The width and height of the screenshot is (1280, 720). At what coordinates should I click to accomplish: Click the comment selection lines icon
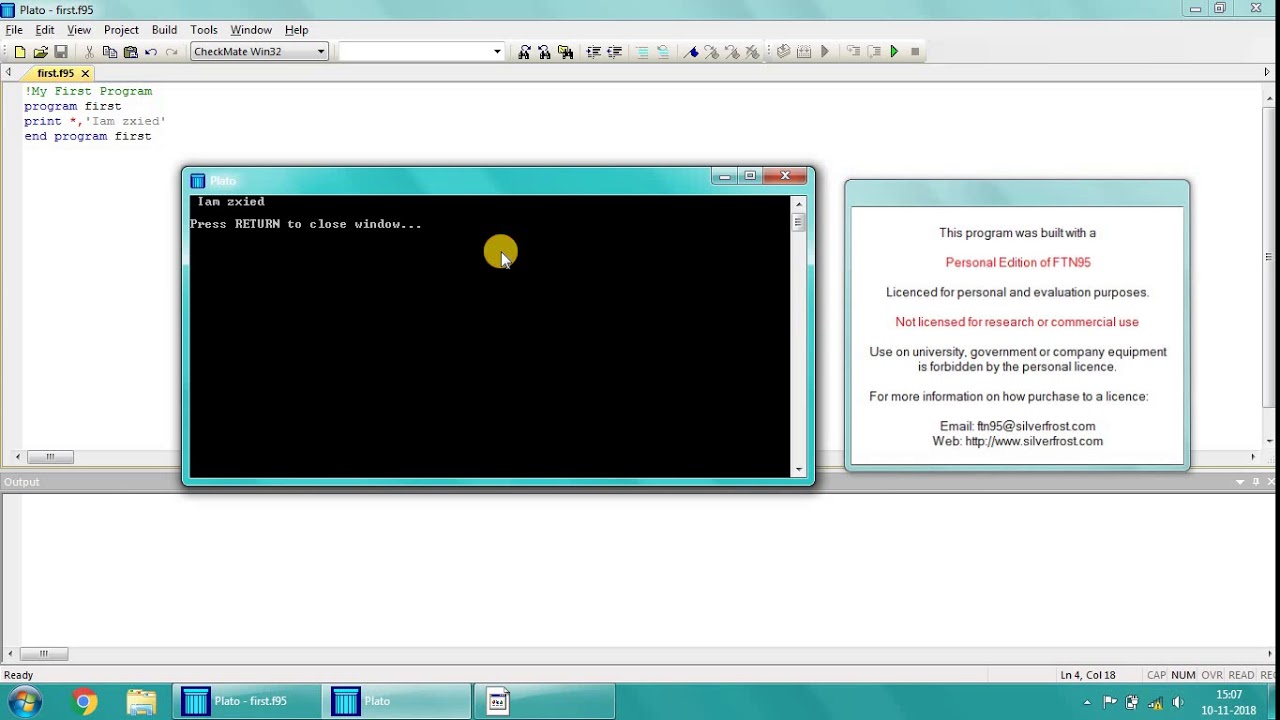642,52
